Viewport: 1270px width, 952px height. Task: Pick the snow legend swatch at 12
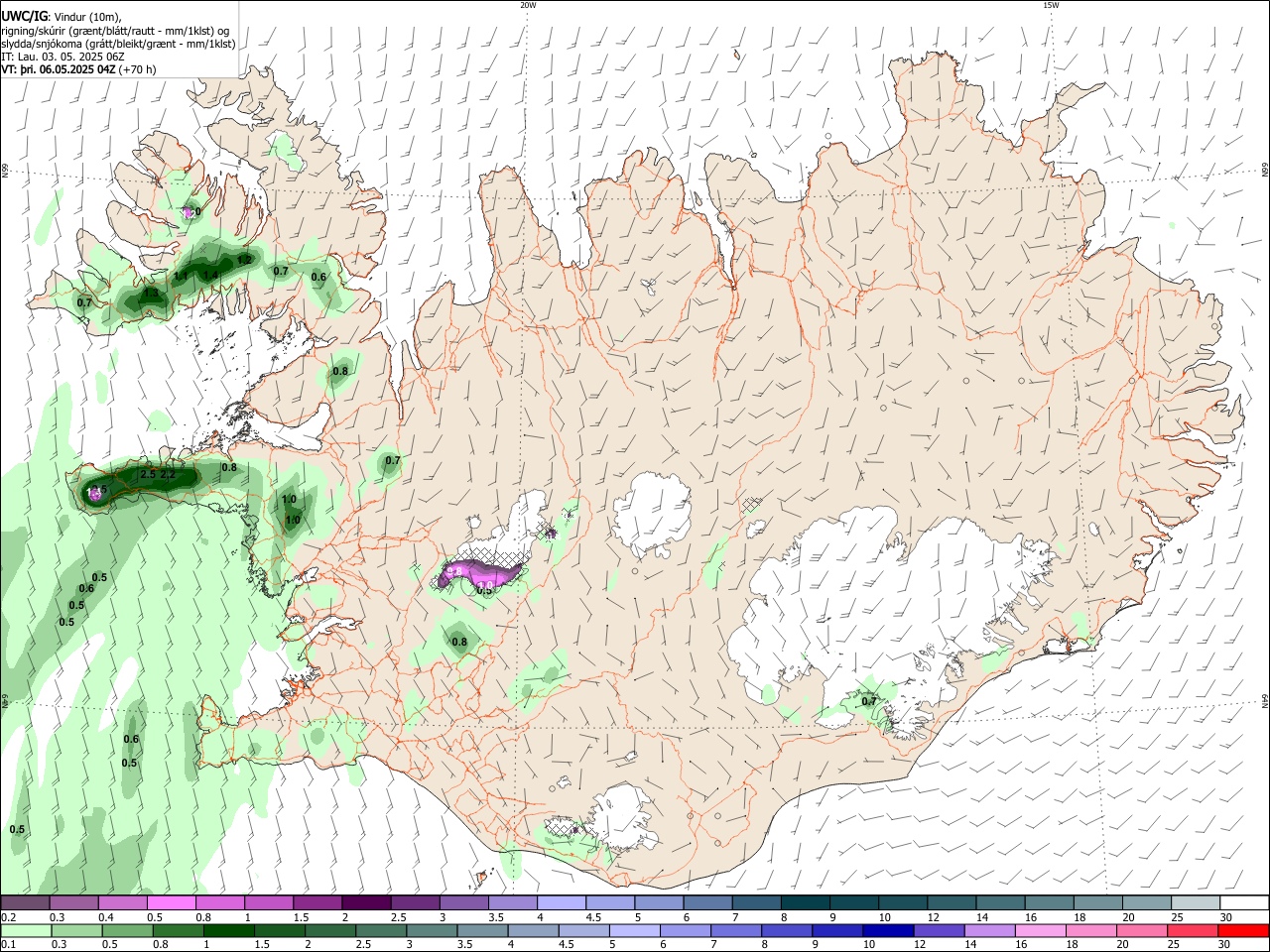tap(950, 902)
